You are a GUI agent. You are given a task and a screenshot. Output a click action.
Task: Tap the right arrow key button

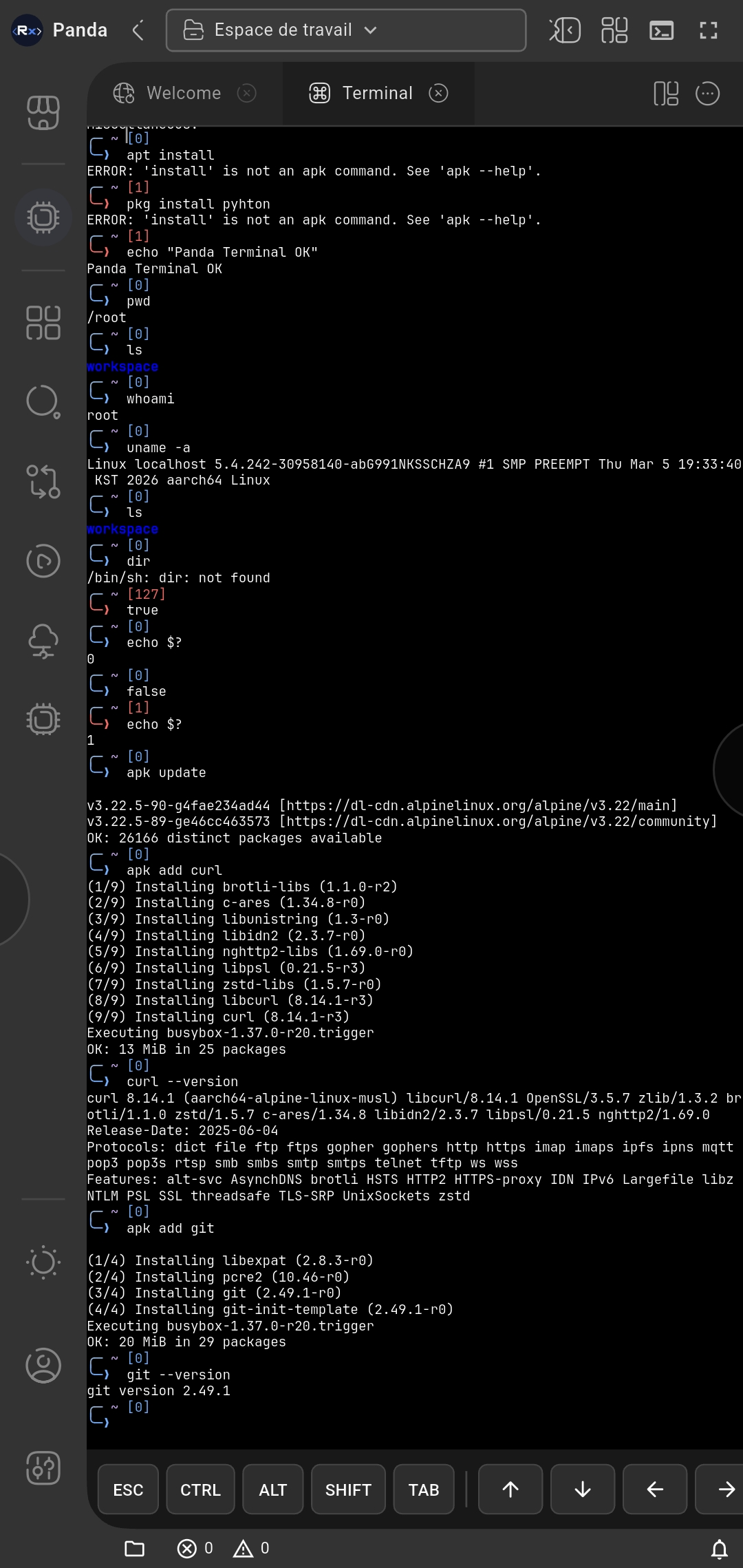click(x=720, y=1490)
